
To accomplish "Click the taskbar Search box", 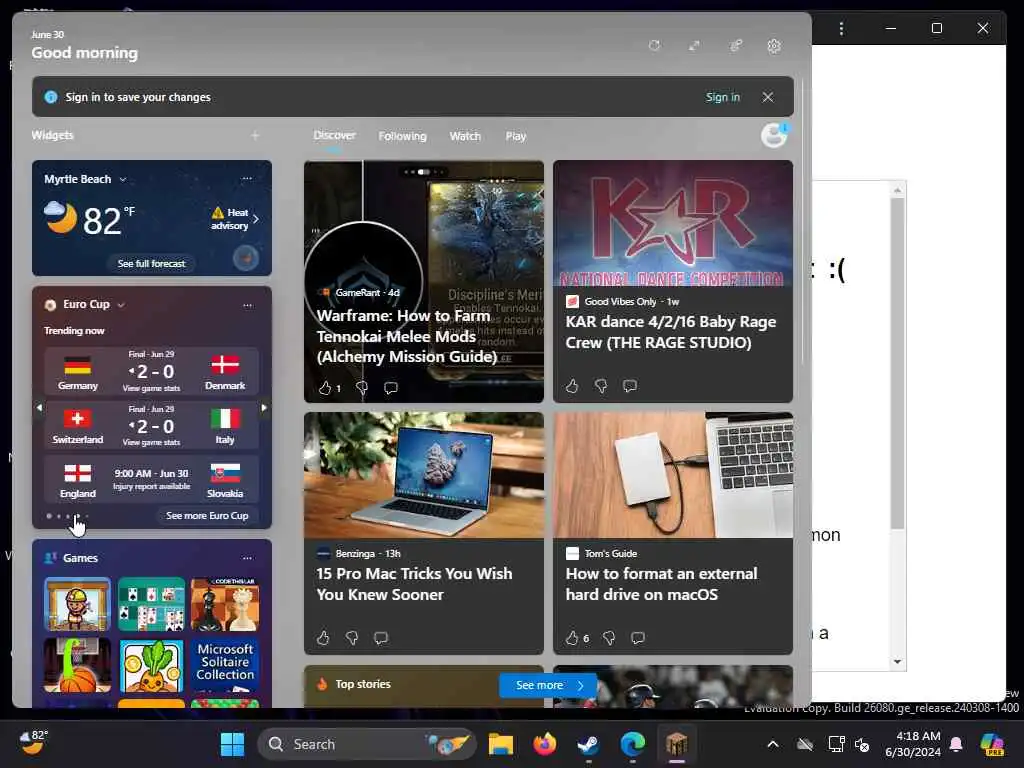I will [x=366, y=744].
